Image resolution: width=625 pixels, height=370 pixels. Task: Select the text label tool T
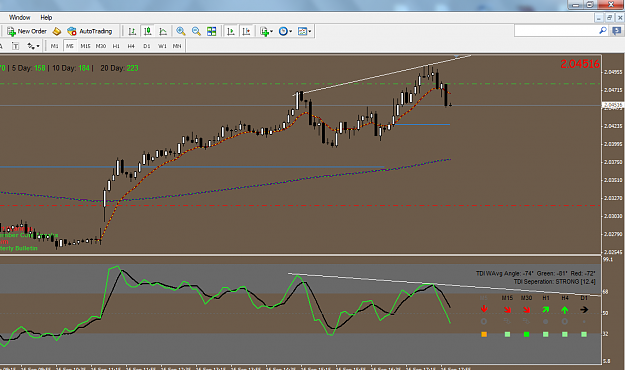(15, 46)
